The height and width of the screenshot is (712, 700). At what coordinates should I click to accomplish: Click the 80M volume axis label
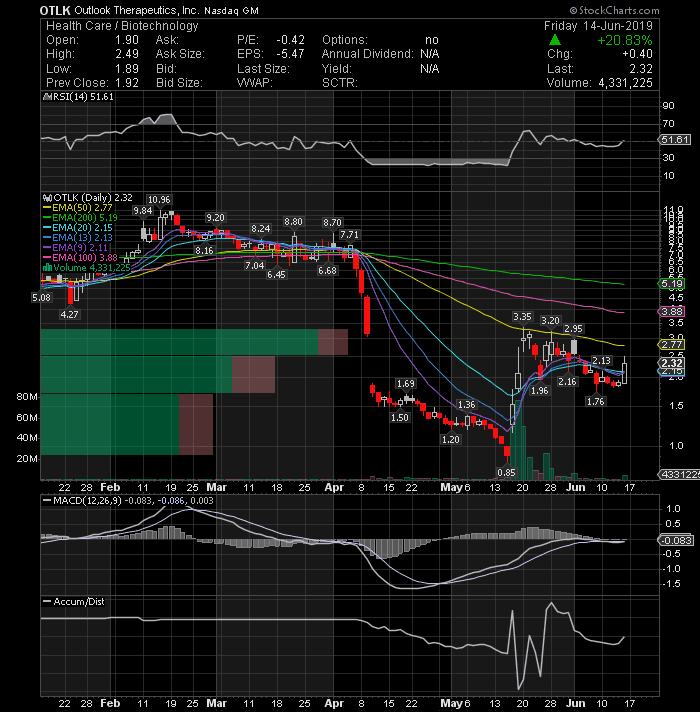[x=27, y=396]
